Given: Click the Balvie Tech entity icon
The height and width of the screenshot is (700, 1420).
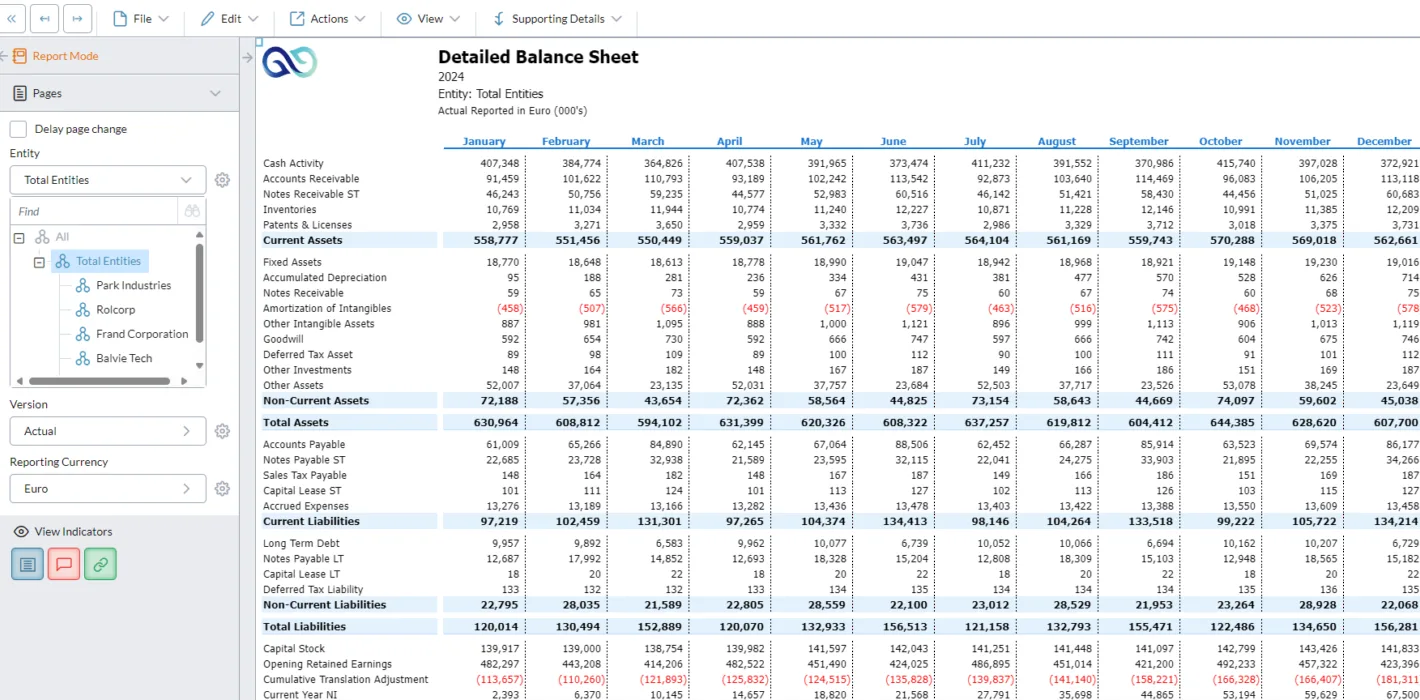Looking at the screenshot, I should click(x=84, y=358).
